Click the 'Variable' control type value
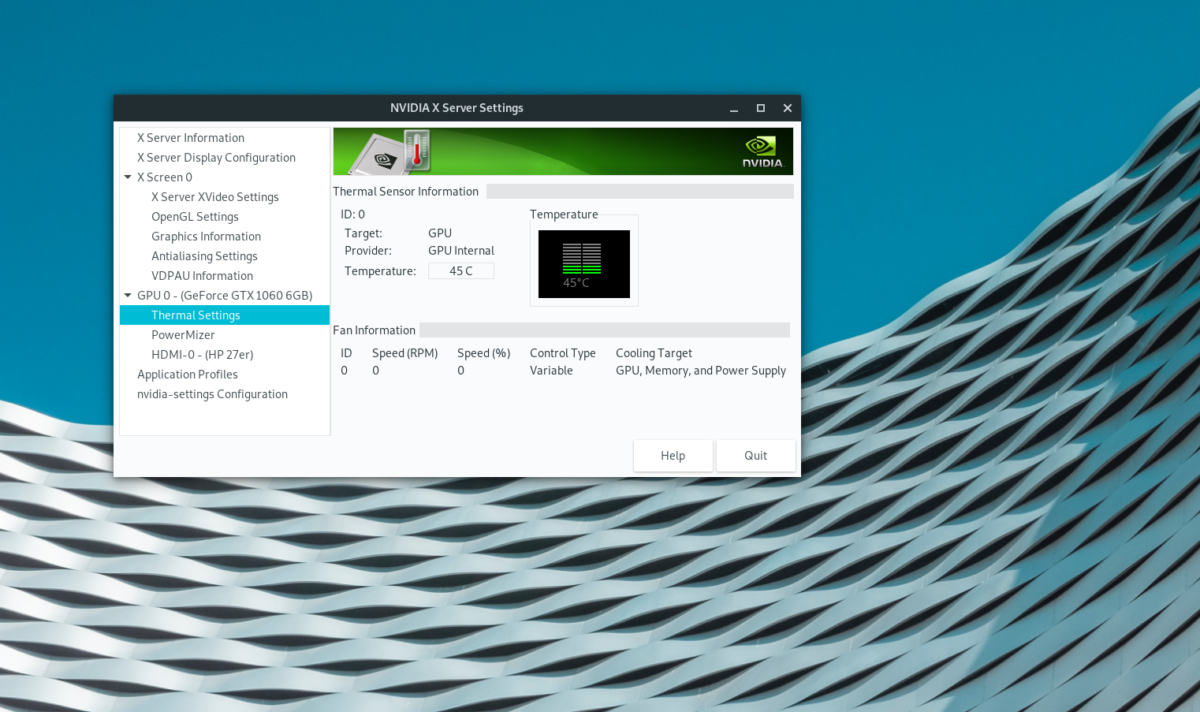The image size is (1200, 712). 552,371
